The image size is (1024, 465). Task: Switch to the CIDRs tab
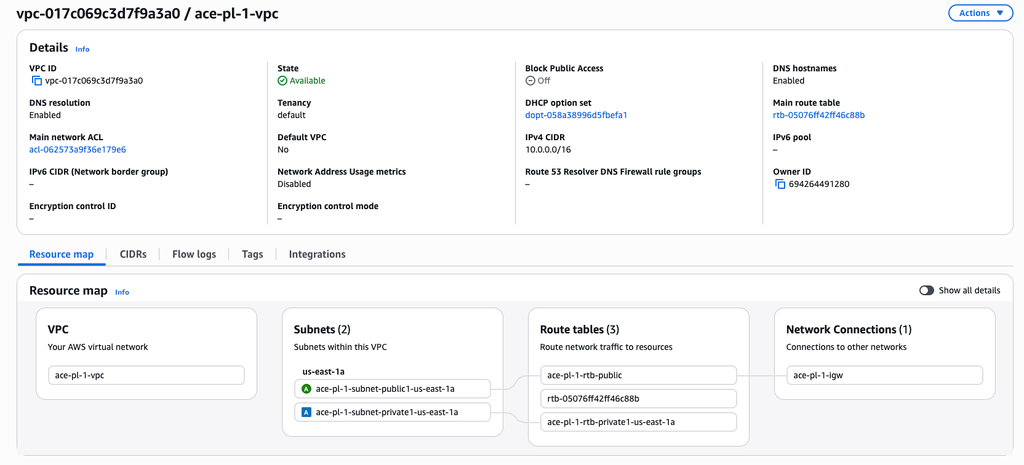(133, 254)
